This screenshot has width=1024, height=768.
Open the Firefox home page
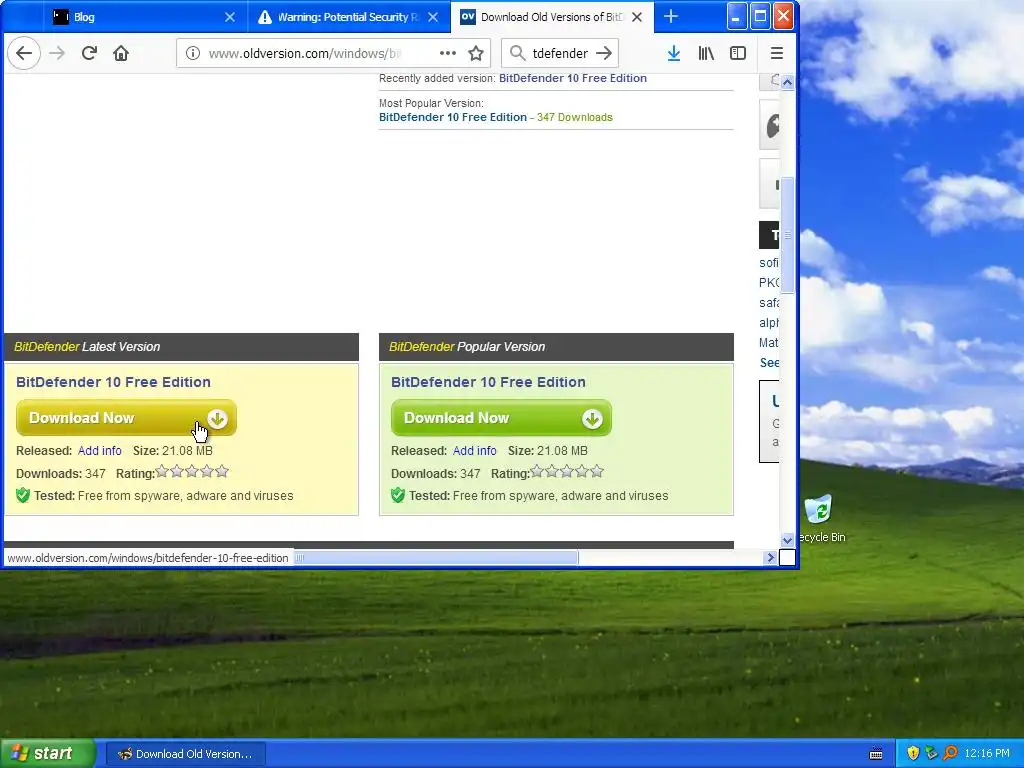click(x=121, y=54)
